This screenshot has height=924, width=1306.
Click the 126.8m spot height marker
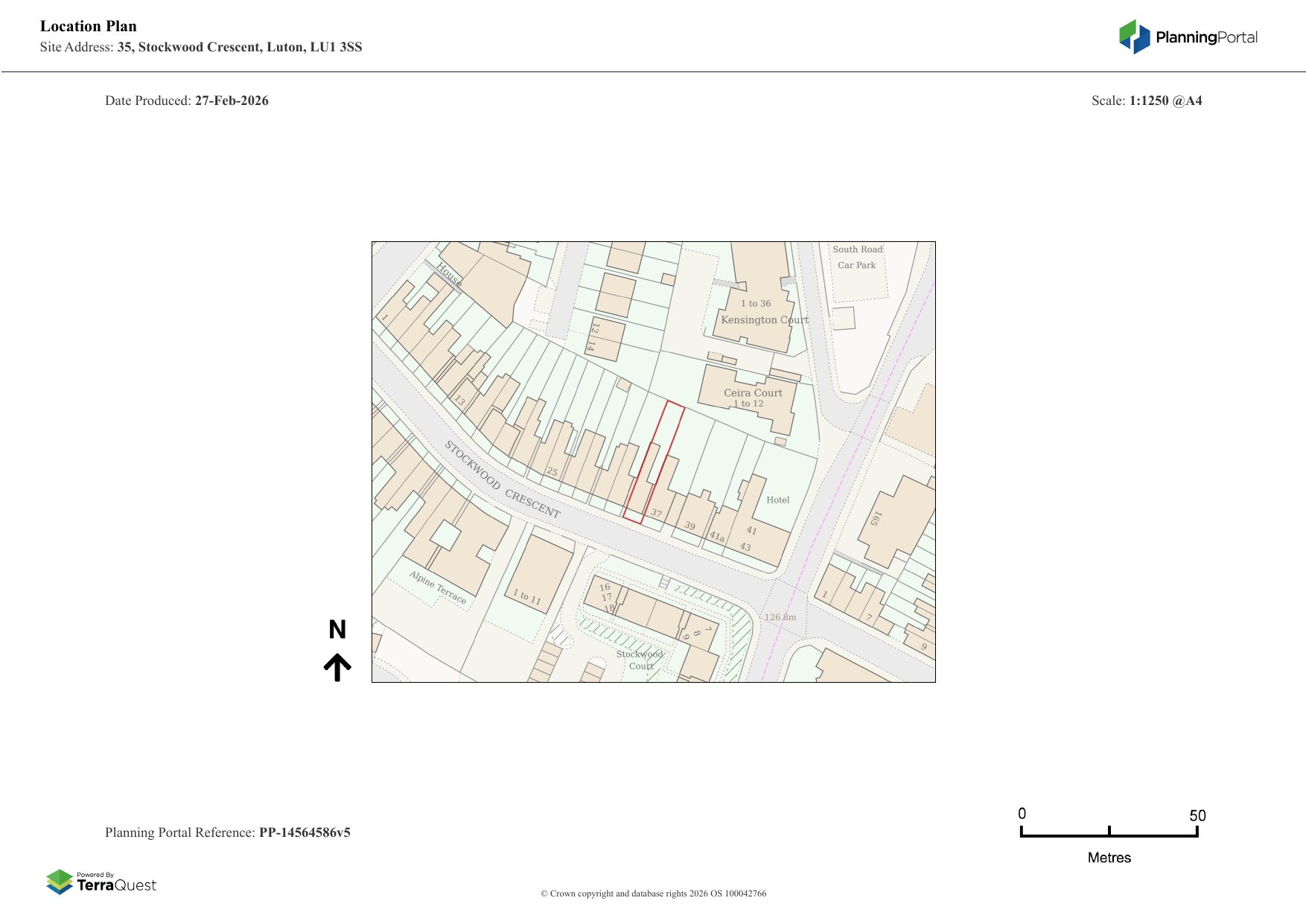(780, 617)
